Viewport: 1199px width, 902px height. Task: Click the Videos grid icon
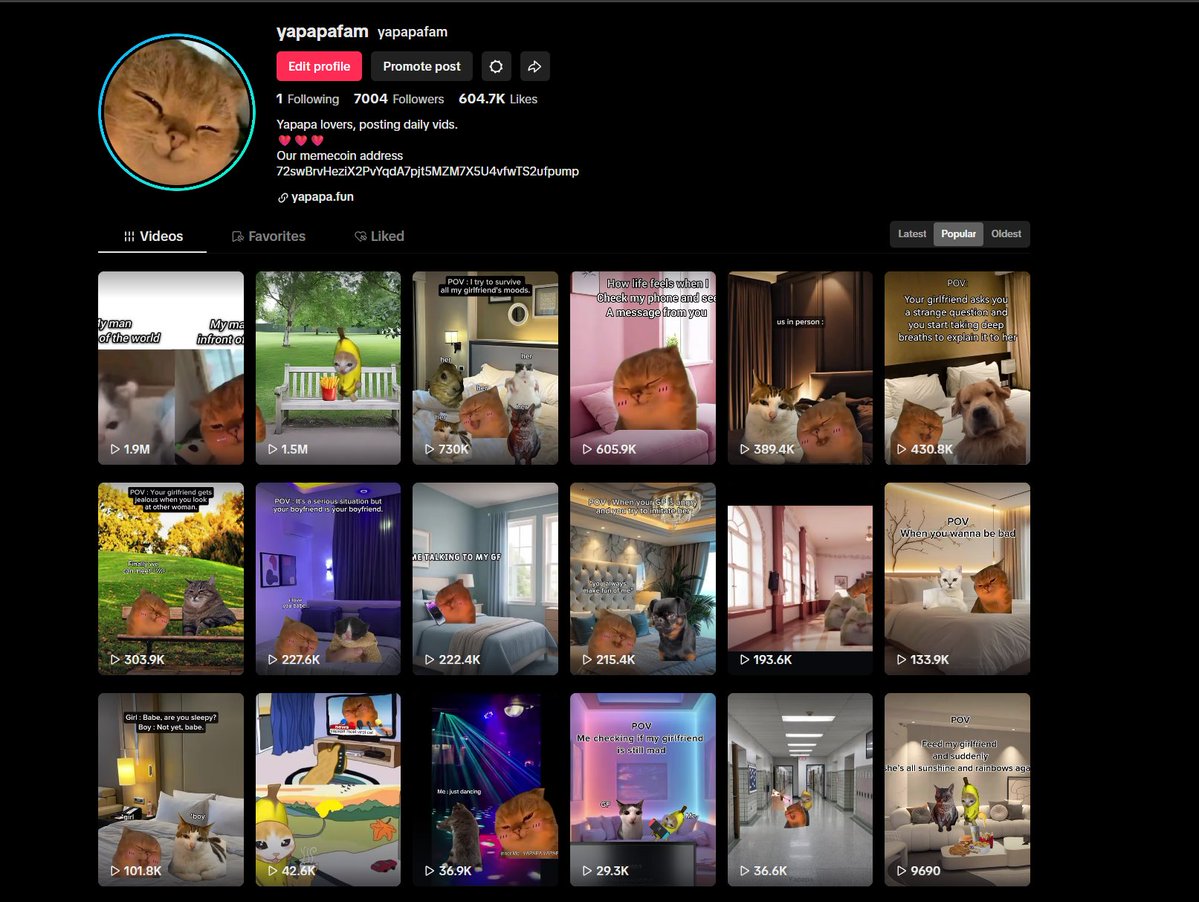click(x=129, y=236)
